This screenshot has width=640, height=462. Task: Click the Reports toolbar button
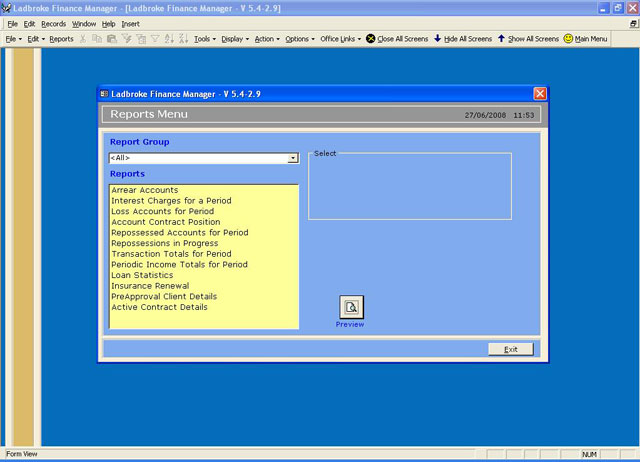click(61, 39)
